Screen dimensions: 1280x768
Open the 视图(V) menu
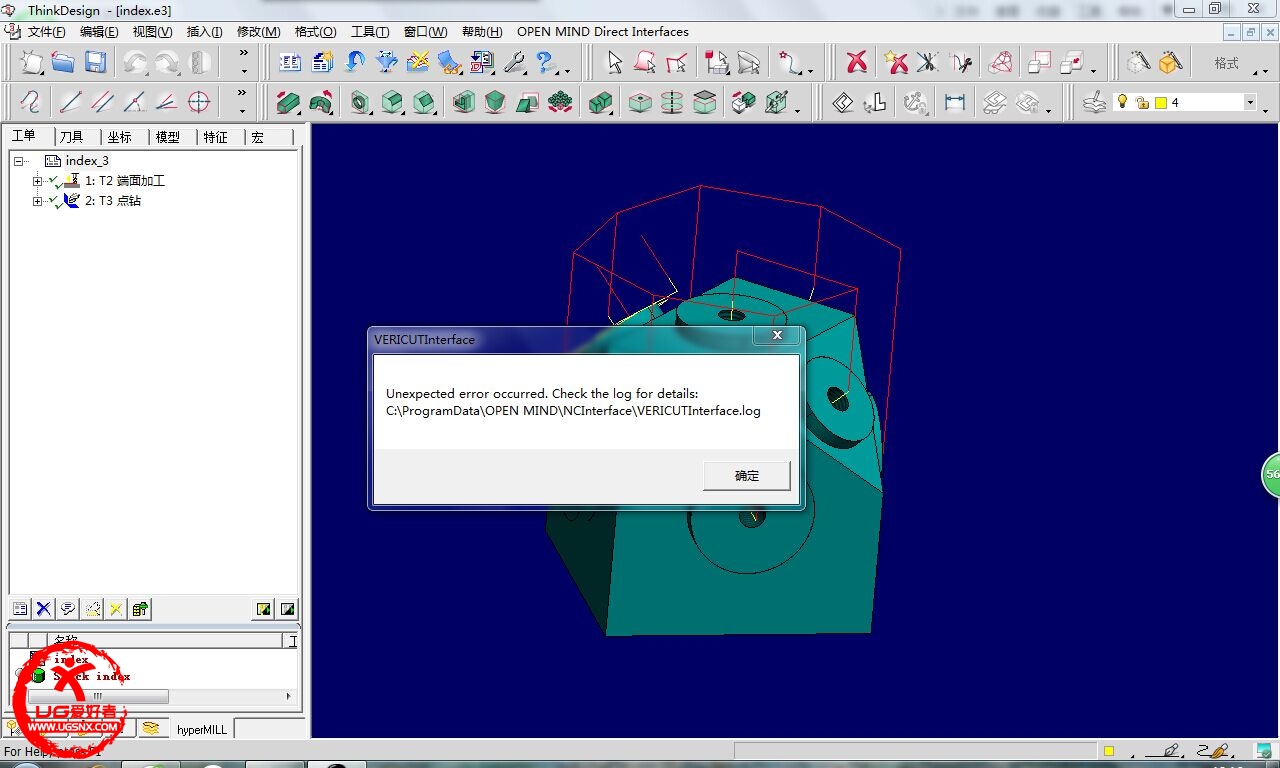pos(152,32)
